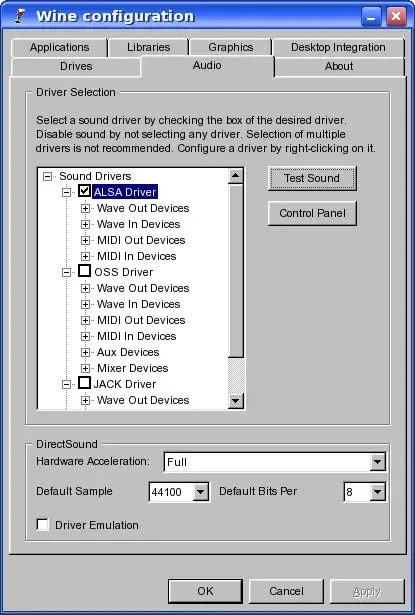Toggle the Driver Emulation checkbox
The height and width of the screenshot is (615, 415).
(42, 524)
